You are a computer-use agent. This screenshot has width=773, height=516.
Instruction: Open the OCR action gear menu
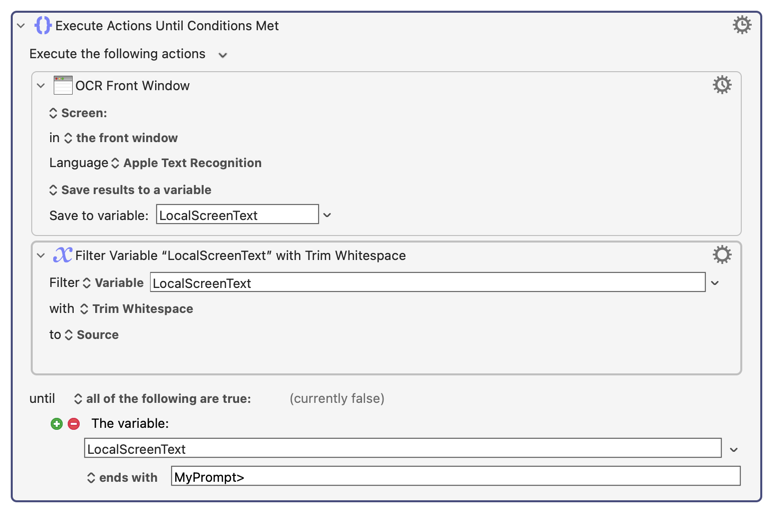(722, 85)
